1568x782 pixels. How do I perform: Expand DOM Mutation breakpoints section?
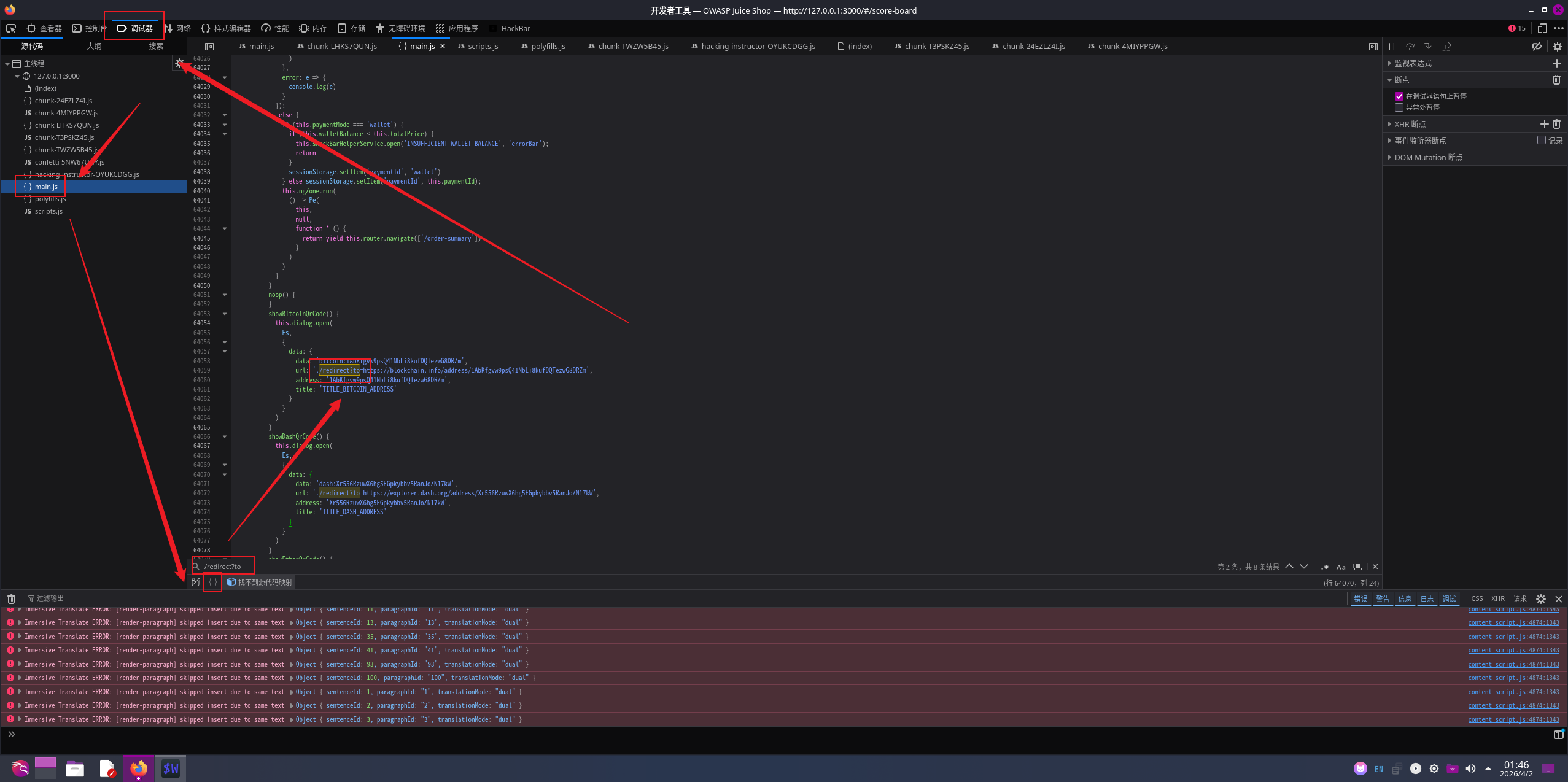coord(1389,157)
